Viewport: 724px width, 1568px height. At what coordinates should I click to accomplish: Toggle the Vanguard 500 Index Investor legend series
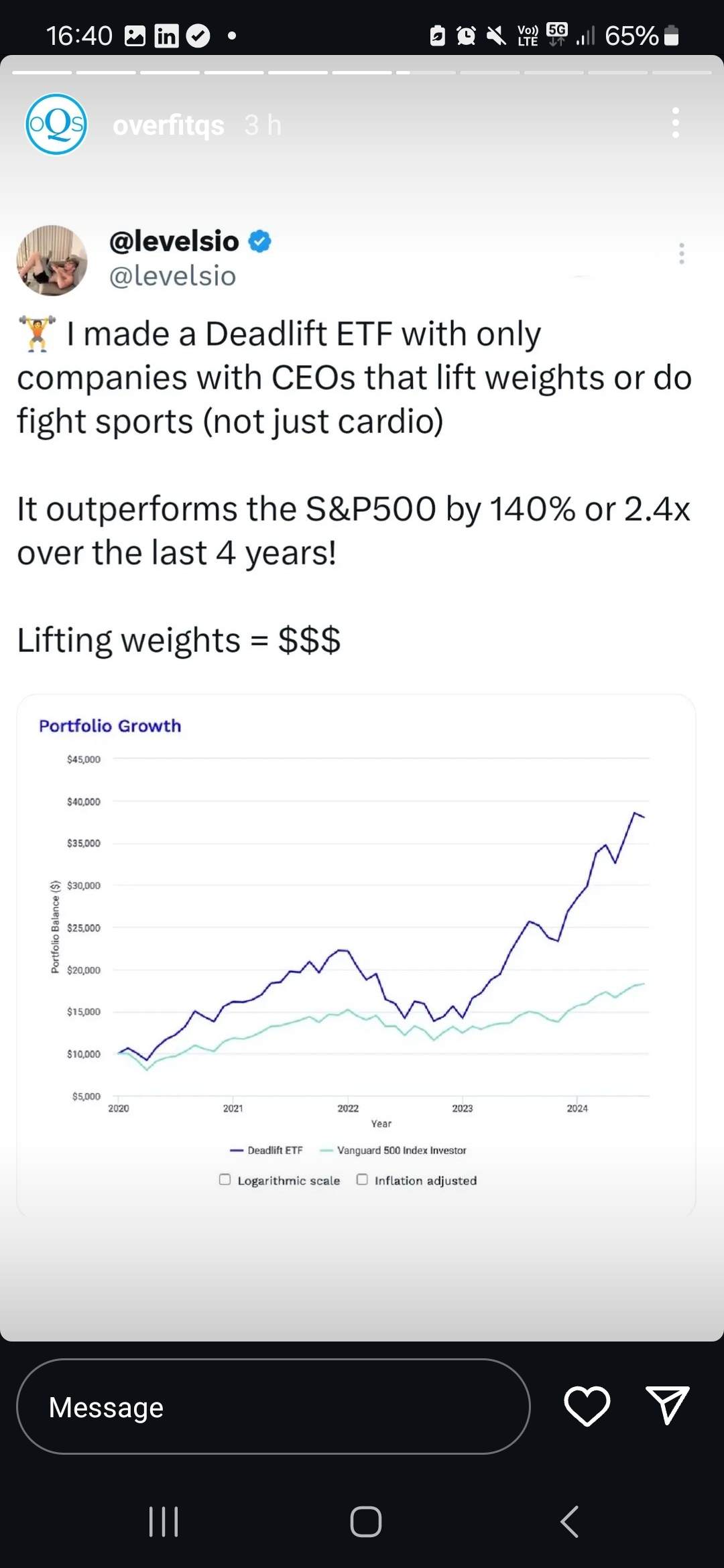[394, 1150]
